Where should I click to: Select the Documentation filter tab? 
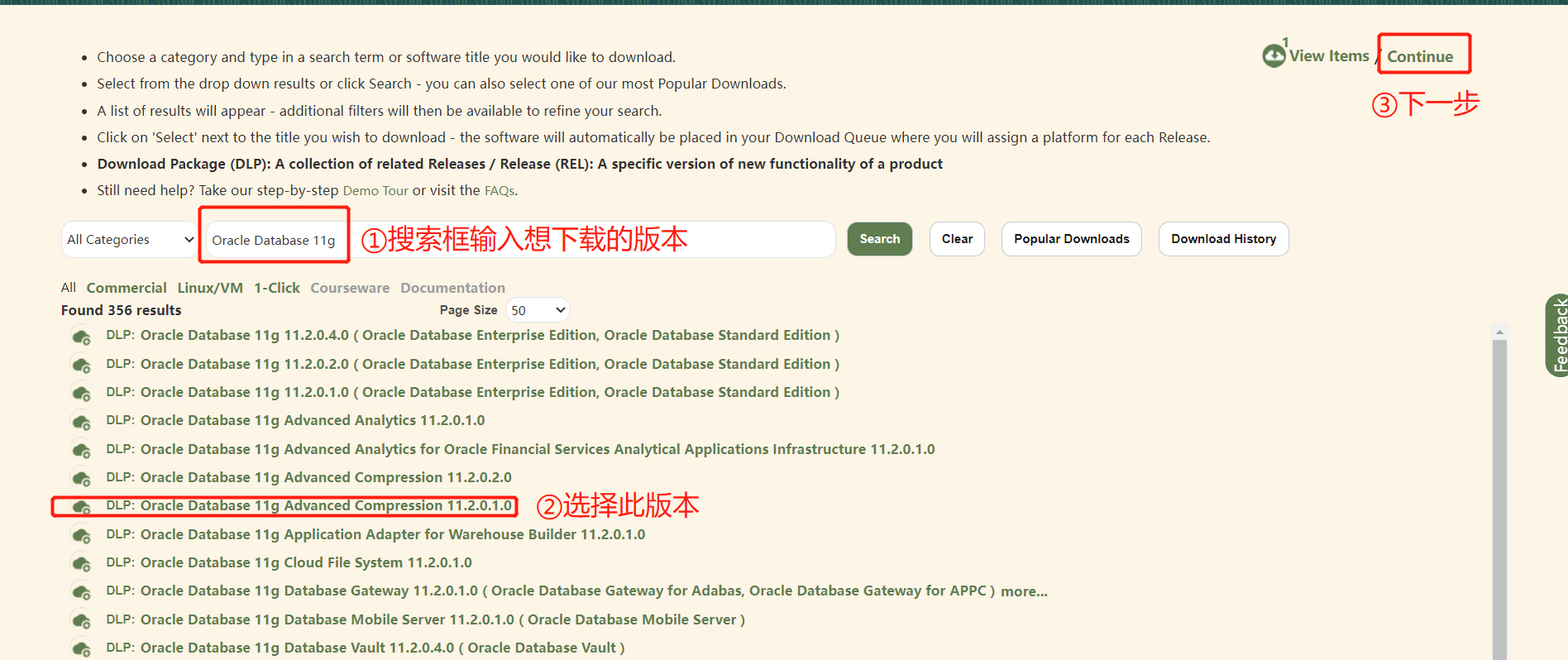[452, 288]
